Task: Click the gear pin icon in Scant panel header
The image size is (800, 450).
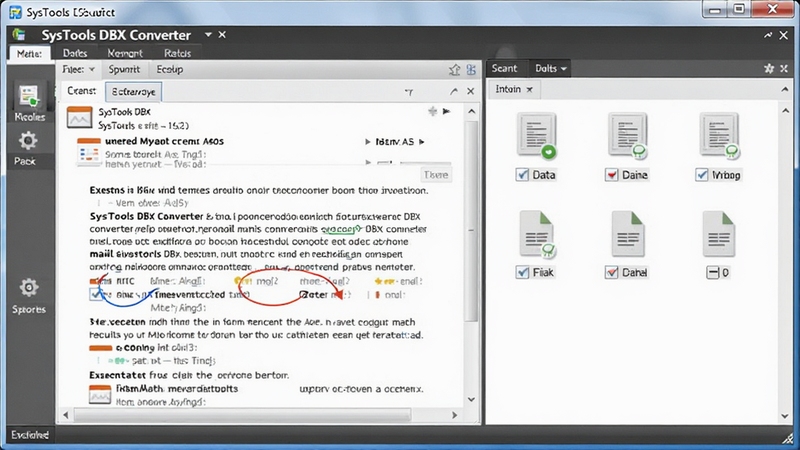Action: 769,68
